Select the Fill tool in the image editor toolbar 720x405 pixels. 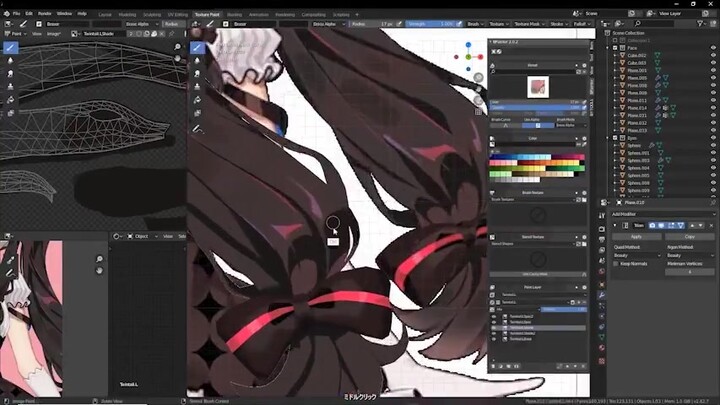pos(10,100)
